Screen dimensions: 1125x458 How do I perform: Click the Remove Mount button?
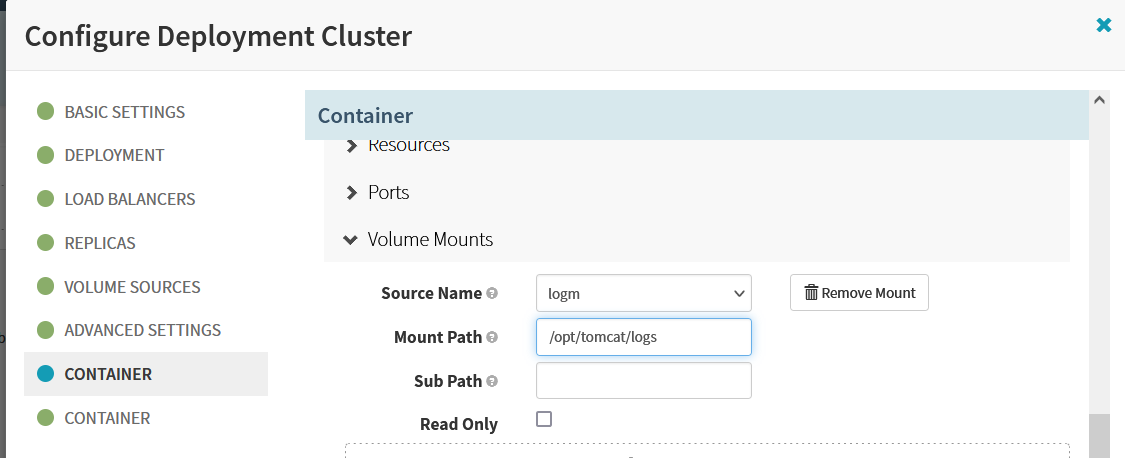[860, 293]
